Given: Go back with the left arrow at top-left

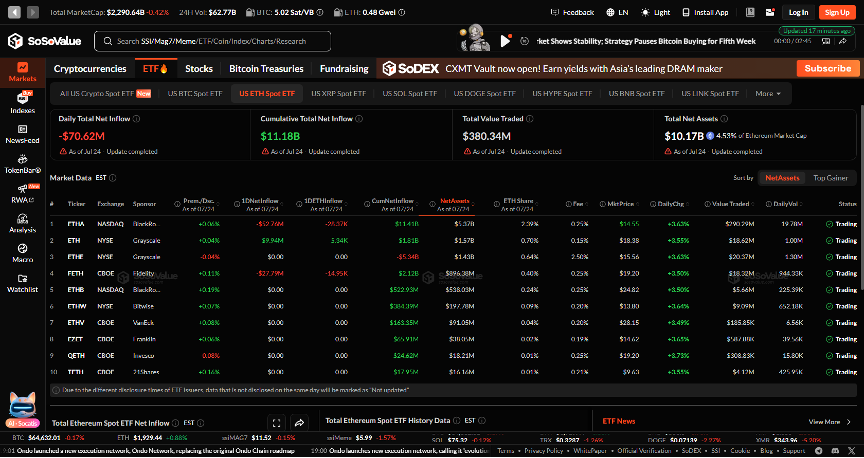Looking at the screenshot, I should click(x=14, y=12).
